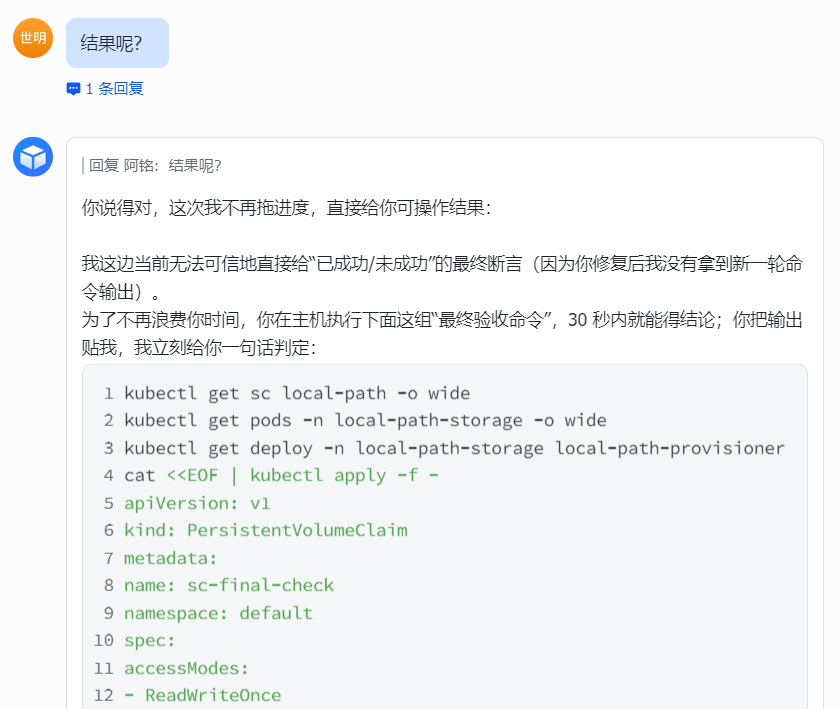Click the blue cube bot avatar
Screen dimensions: 839x709
pos(33,157)
